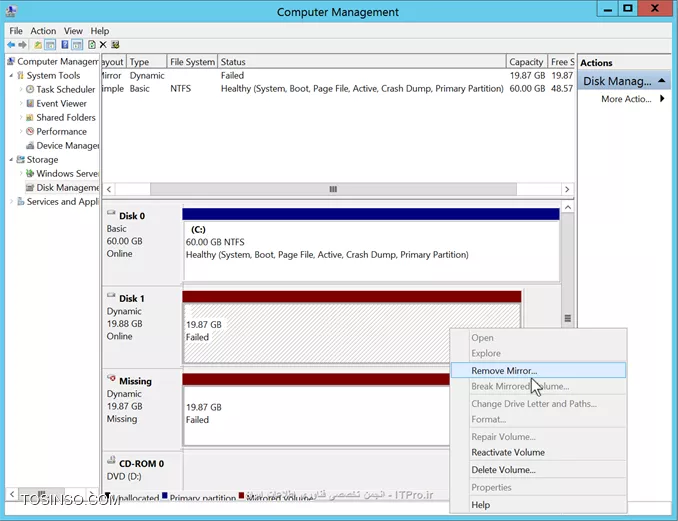Click the Disk 0 drive icon
This screenshot has width=678, height=521.
pos(112,213)
